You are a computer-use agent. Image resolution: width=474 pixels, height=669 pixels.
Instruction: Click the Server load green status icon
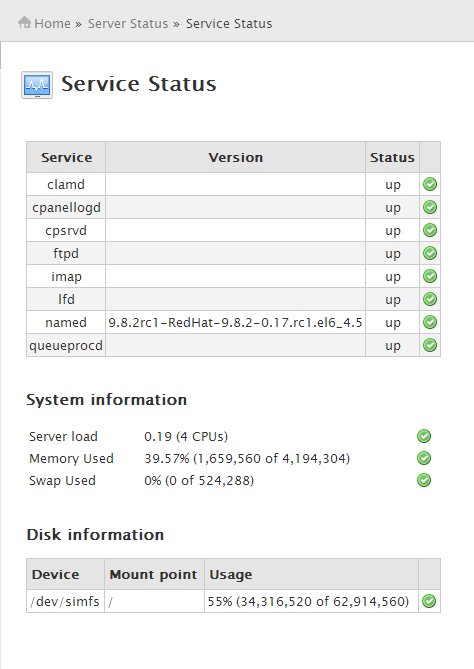pos(424,436)
